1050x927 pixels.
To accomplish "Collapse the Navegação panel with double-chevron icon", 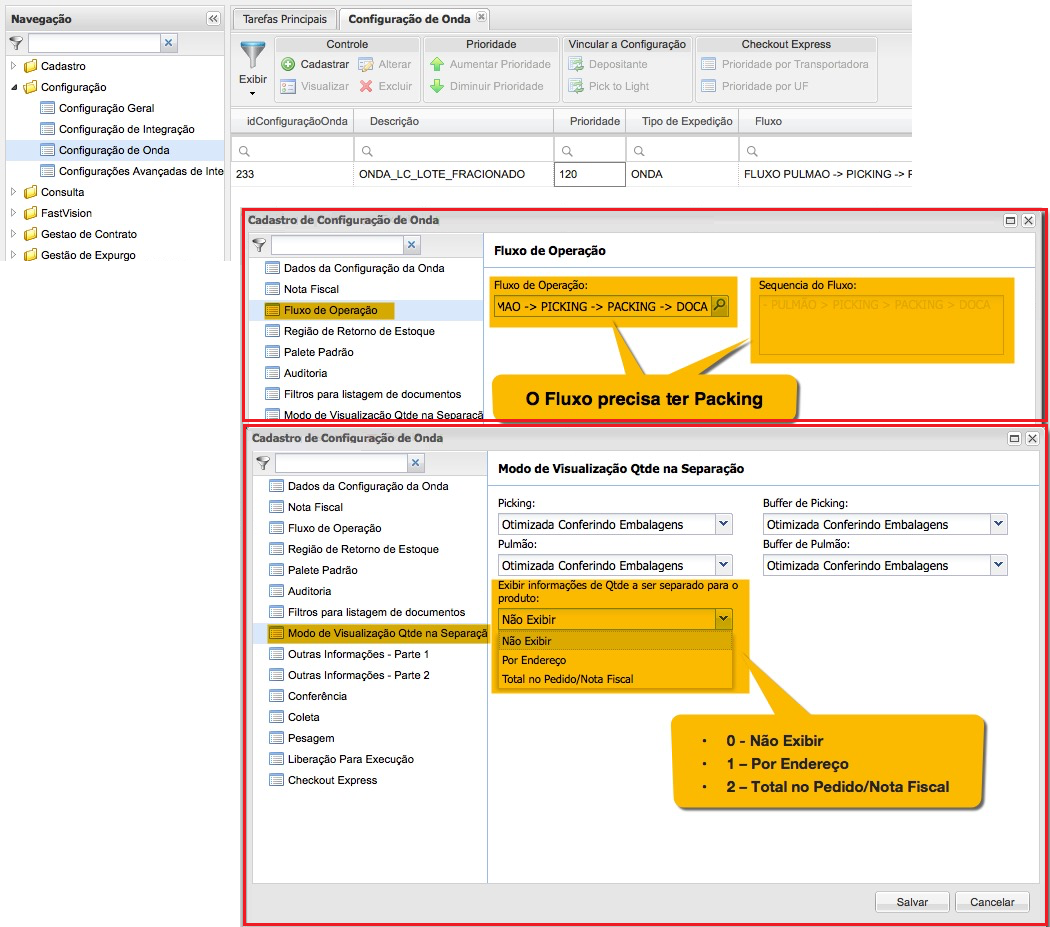I will point(213,19).
